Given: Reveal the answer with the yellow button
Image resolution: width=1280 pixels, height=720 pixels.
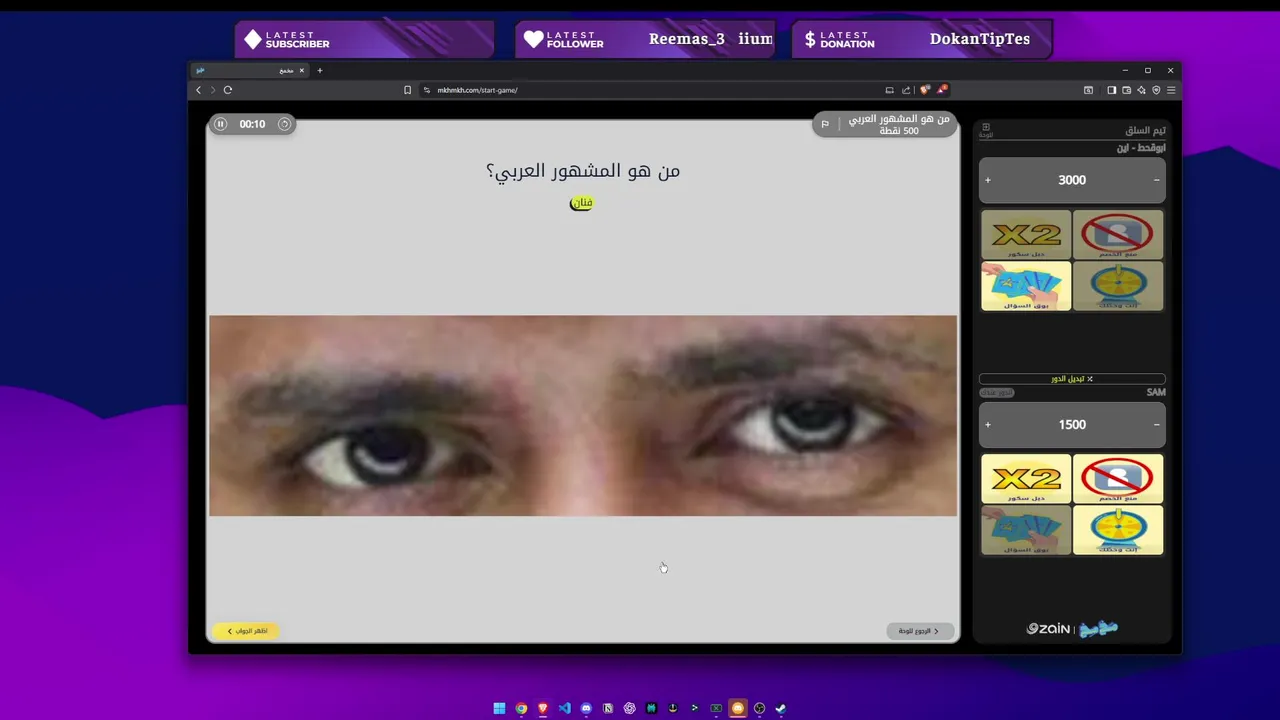Looking at the screenshot, I should (x=246, y=631).
